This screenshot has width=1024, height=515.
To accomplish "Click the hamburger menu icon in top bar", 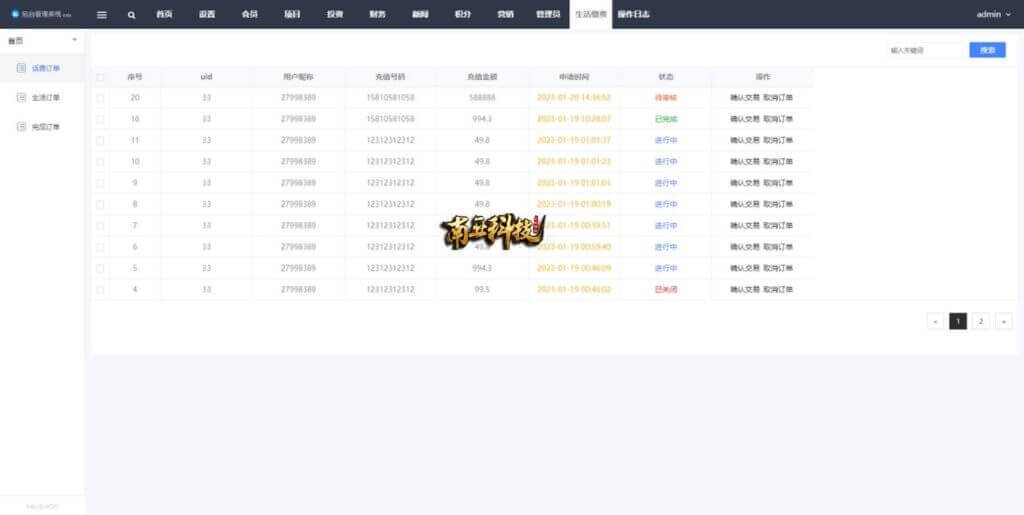I will (101, 15).
